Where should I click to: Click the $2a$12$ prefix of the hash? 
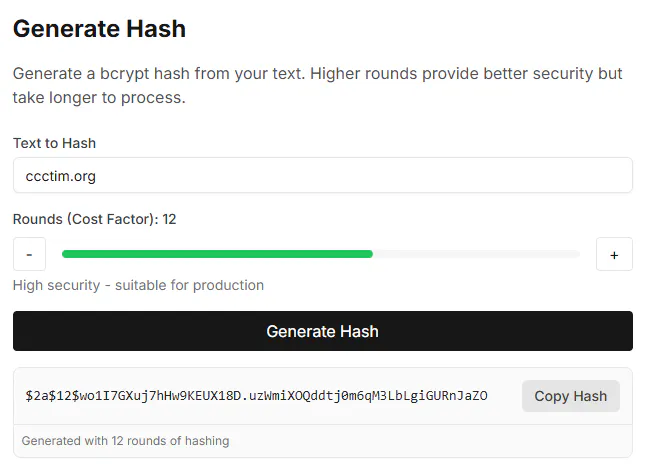coord(52,396)
